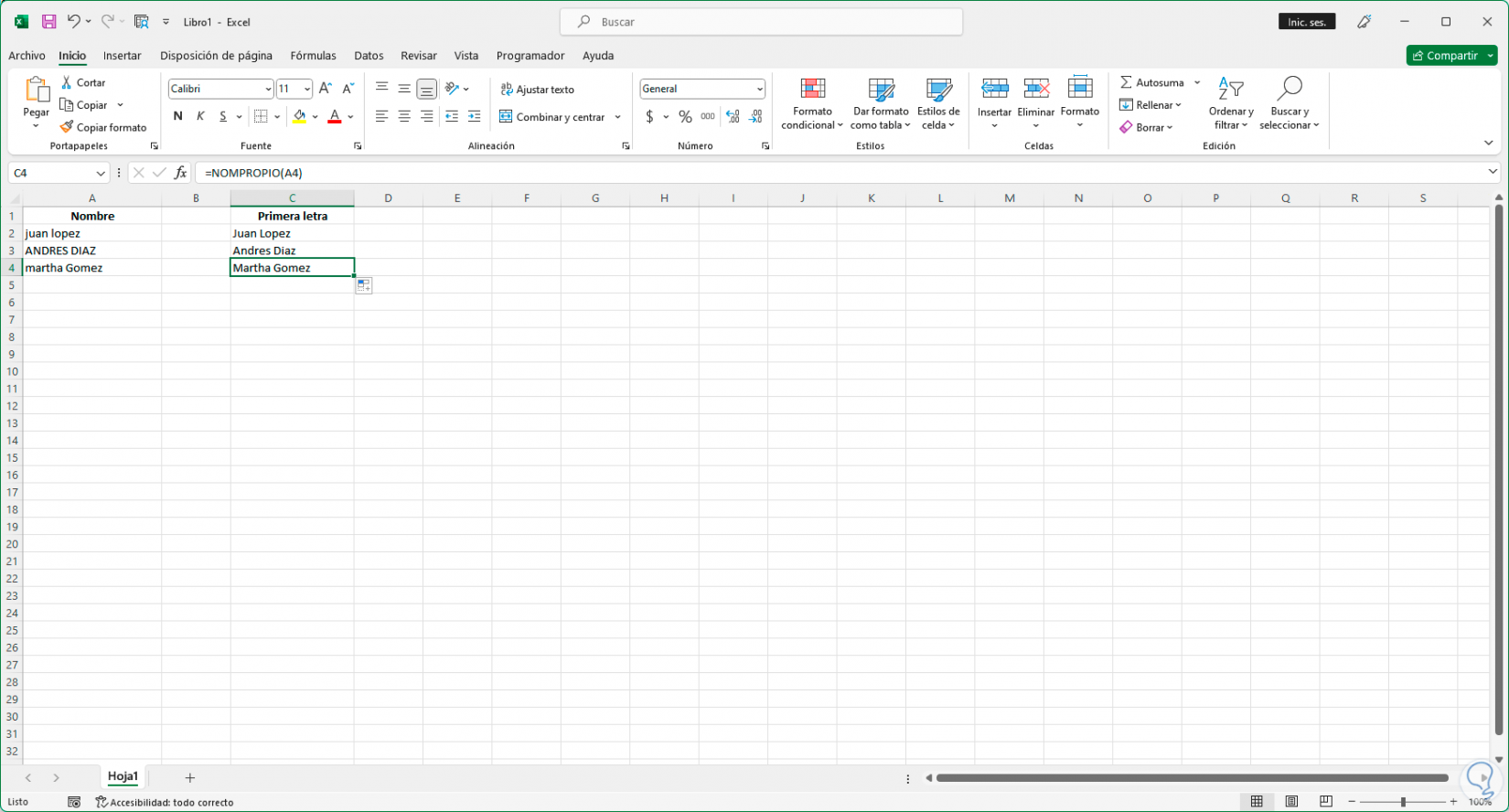This screenshot has height=812, width=1509.
Task: Click Copiar formato paintbrush icon
Action: (67, 127)
